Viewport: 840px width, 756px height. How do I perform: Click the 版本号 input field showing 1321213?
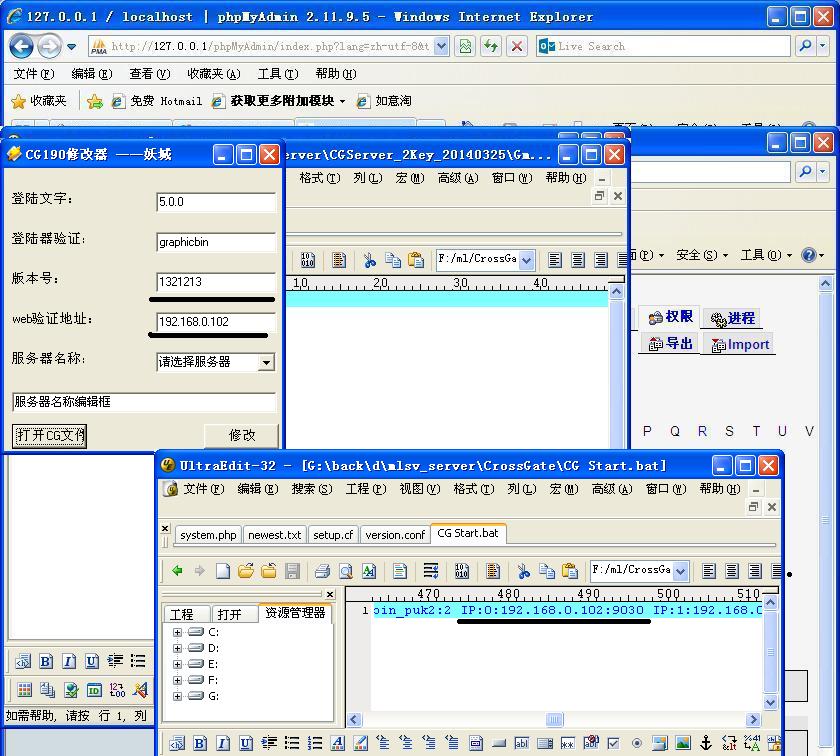(x=216, y=282)
